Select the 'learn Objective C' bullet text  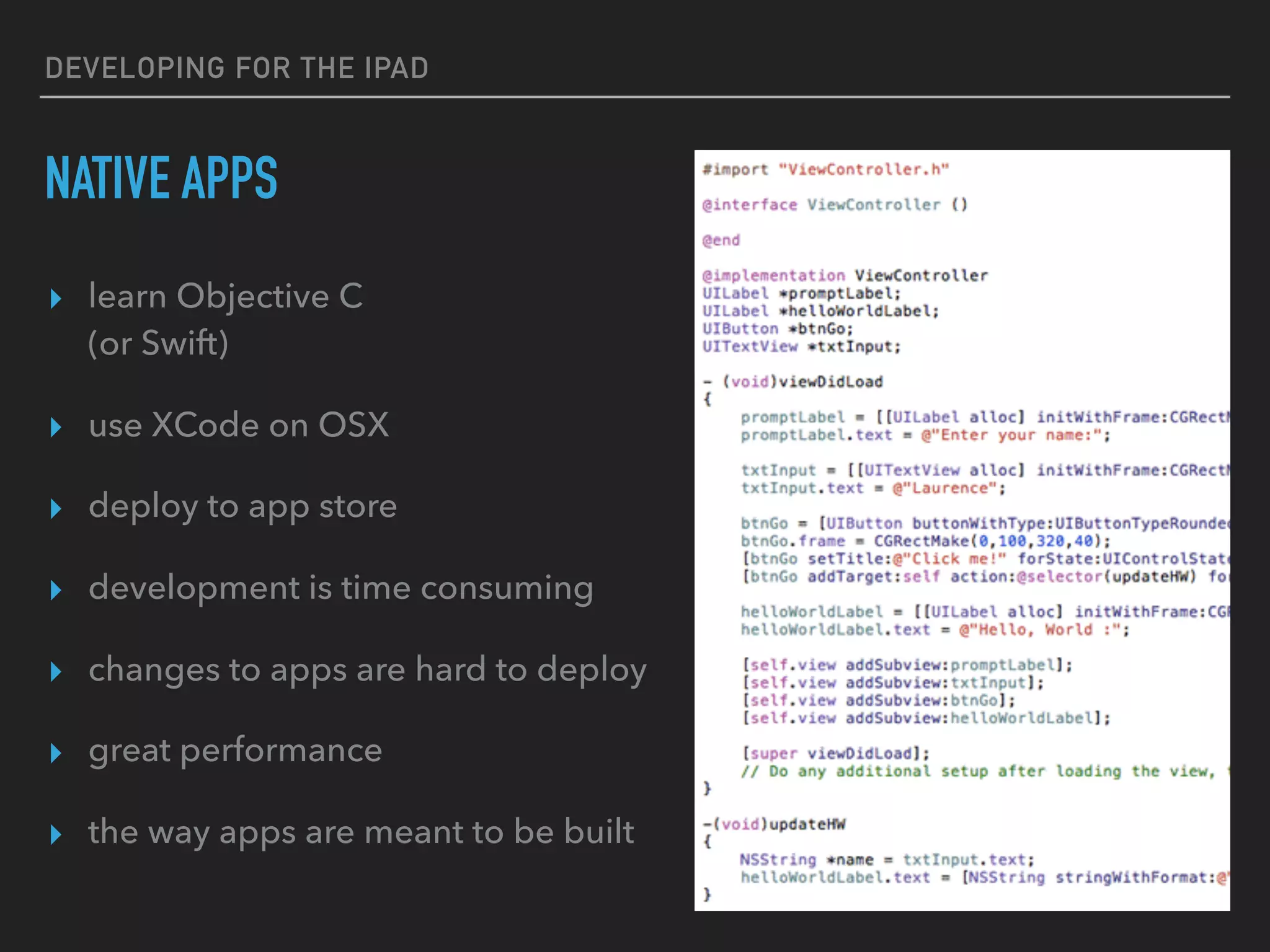(226, 296)
